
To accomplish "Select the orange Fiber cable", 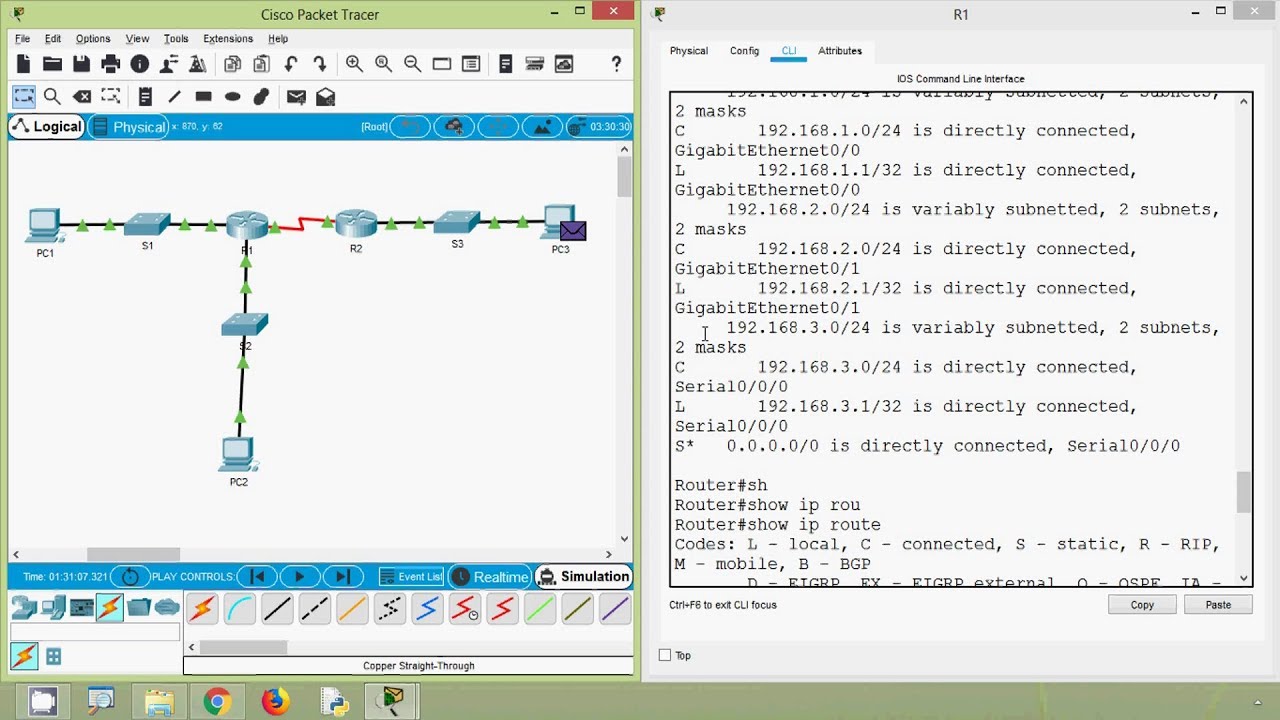I will [352, 608].
